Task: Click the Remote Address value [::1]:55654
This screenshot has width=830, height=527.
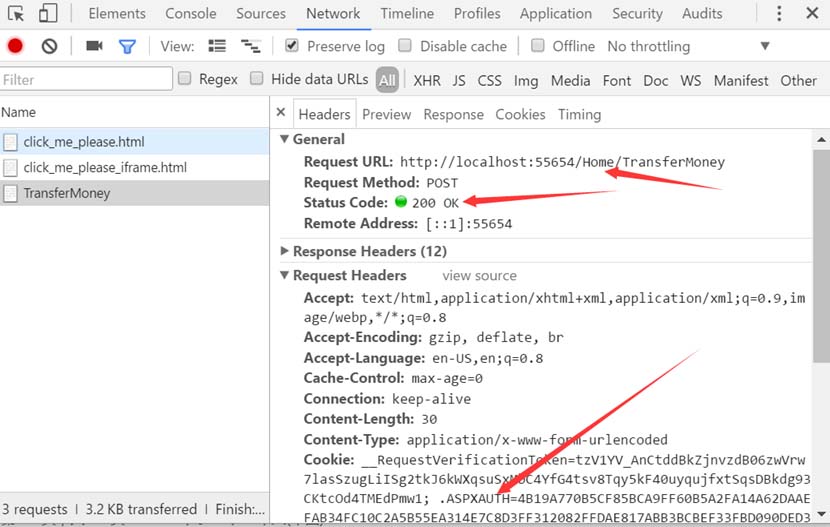Action: pyautogui.click(x=469, y=223)
